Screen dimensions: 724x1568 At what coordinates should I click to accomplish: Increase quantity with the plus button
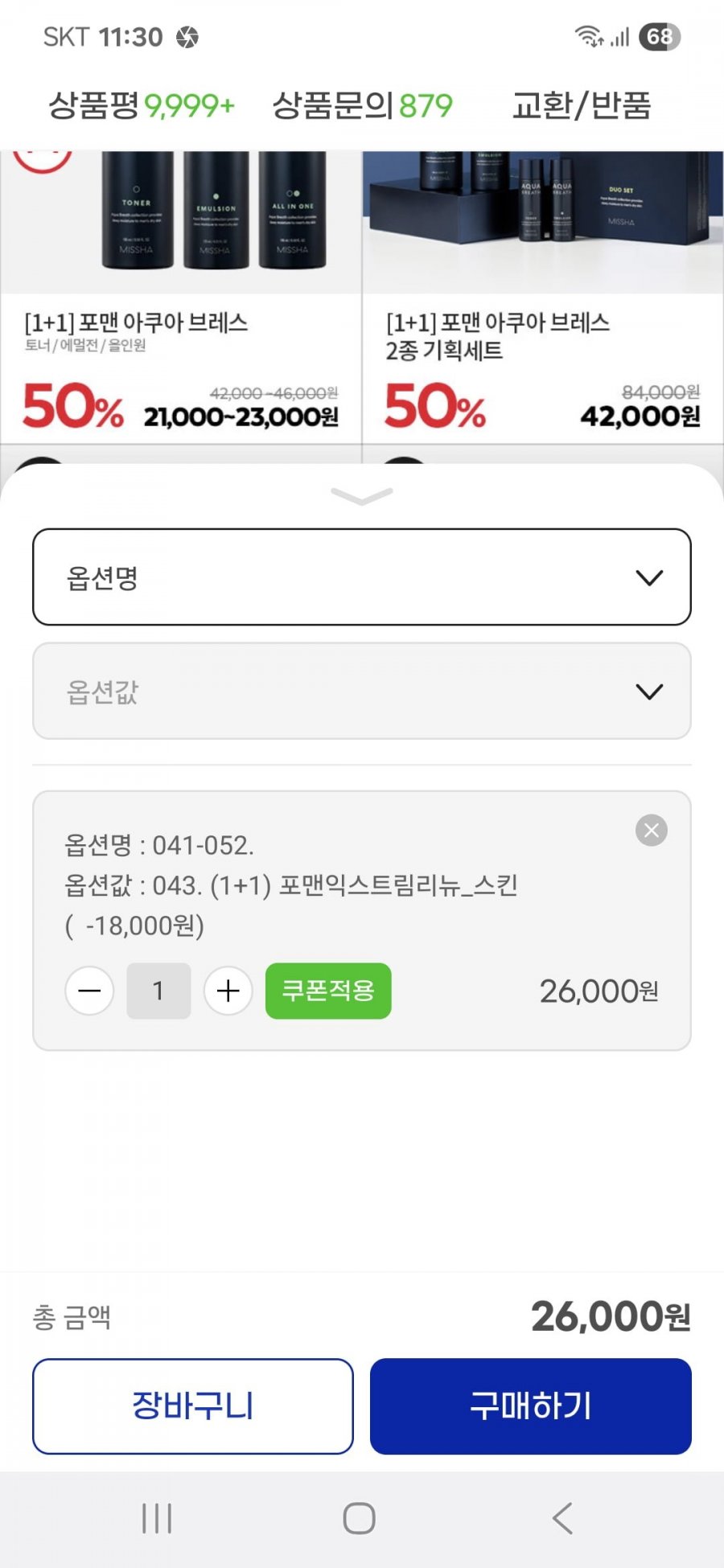point(228,991)
